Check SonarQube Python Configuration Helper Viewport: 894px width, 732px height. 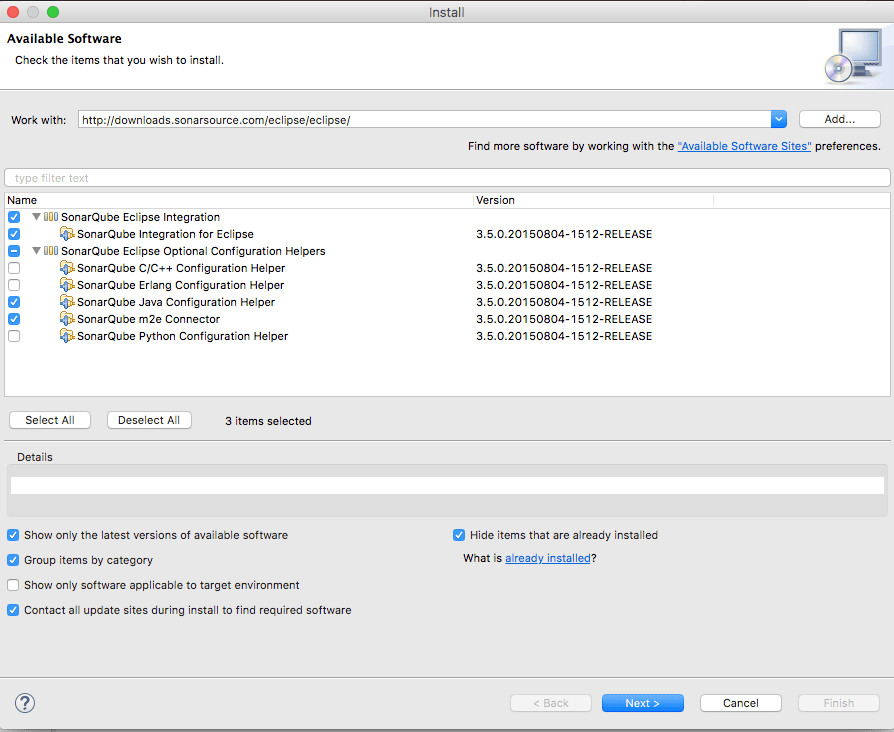coord(14,336)
